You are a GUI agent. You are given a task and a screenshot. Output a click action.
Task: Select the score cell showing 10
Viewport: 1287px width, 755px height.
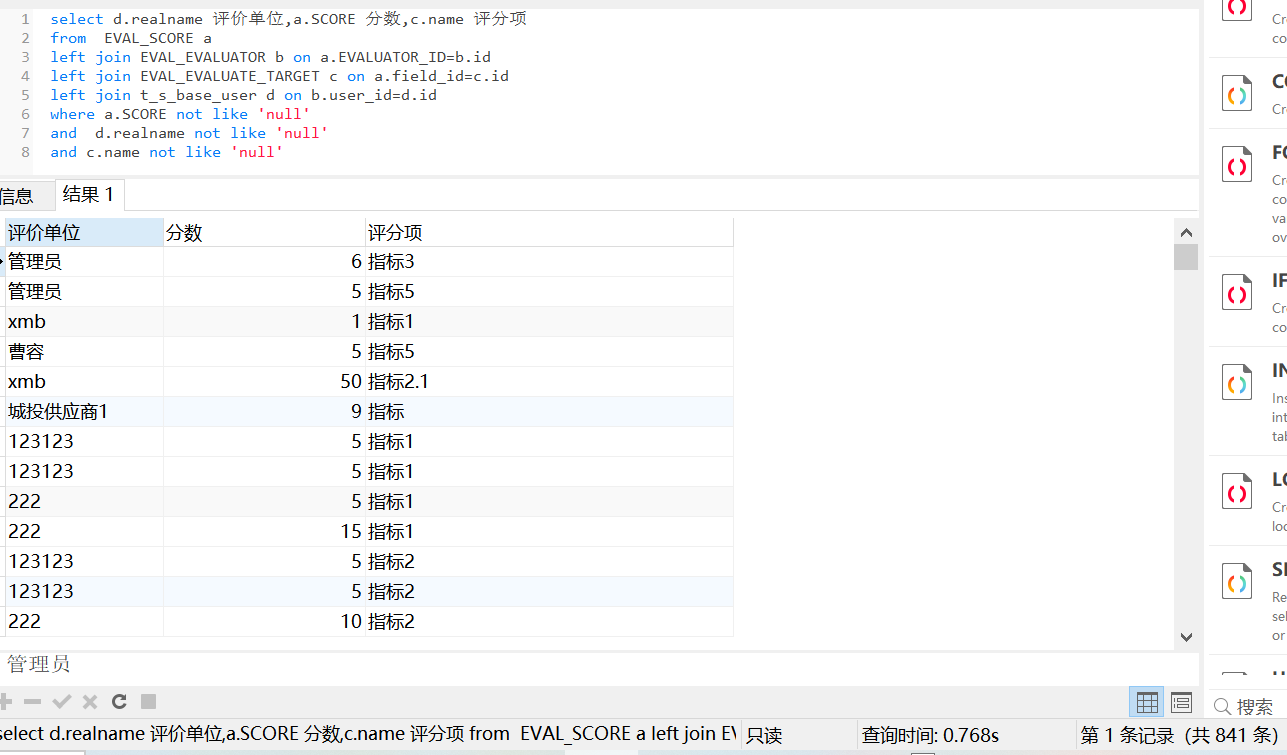coord(264,622)
